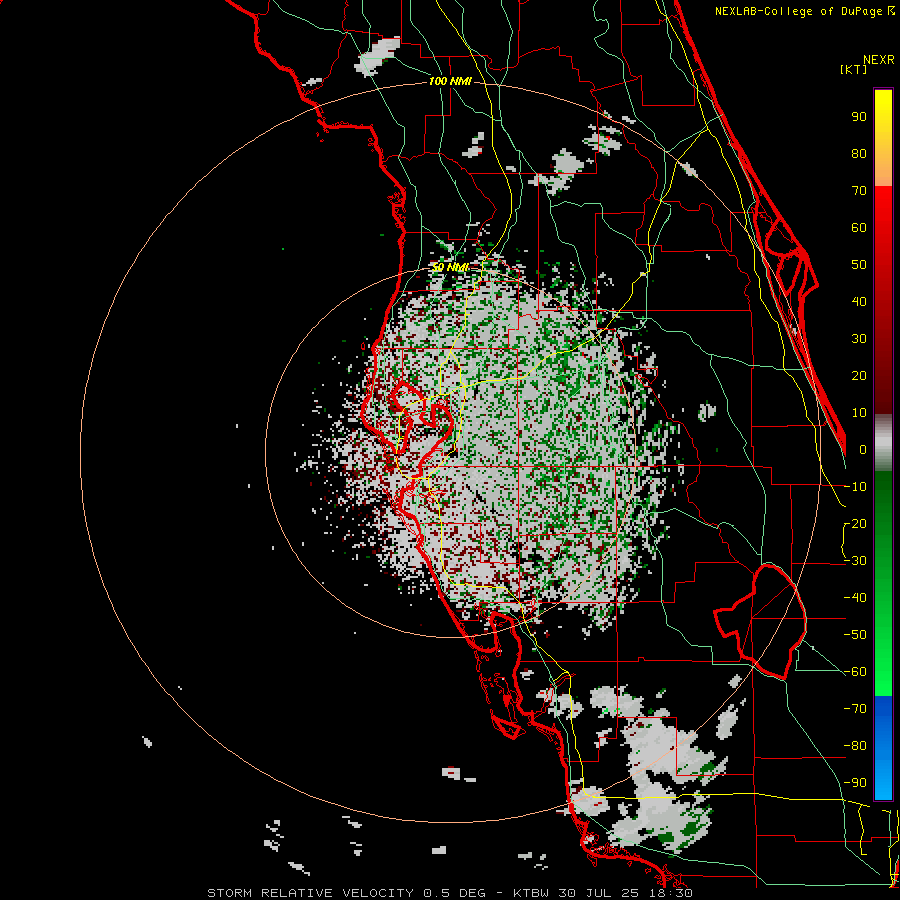Viewport: 900px width, 900px height.
Task: Click the 20 value on the velocity scale
Action: point(859,375)
